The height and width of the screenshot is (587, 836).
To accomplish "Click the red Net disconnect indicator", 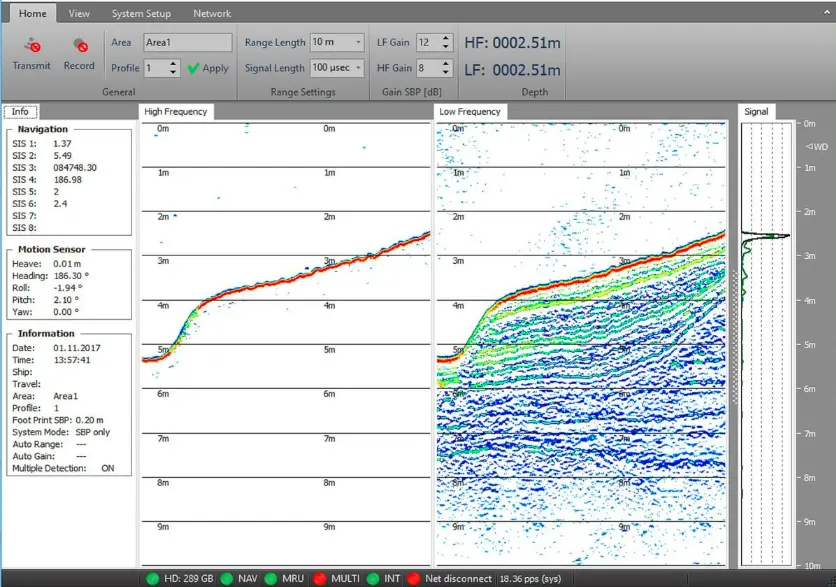I will (413, 578).
